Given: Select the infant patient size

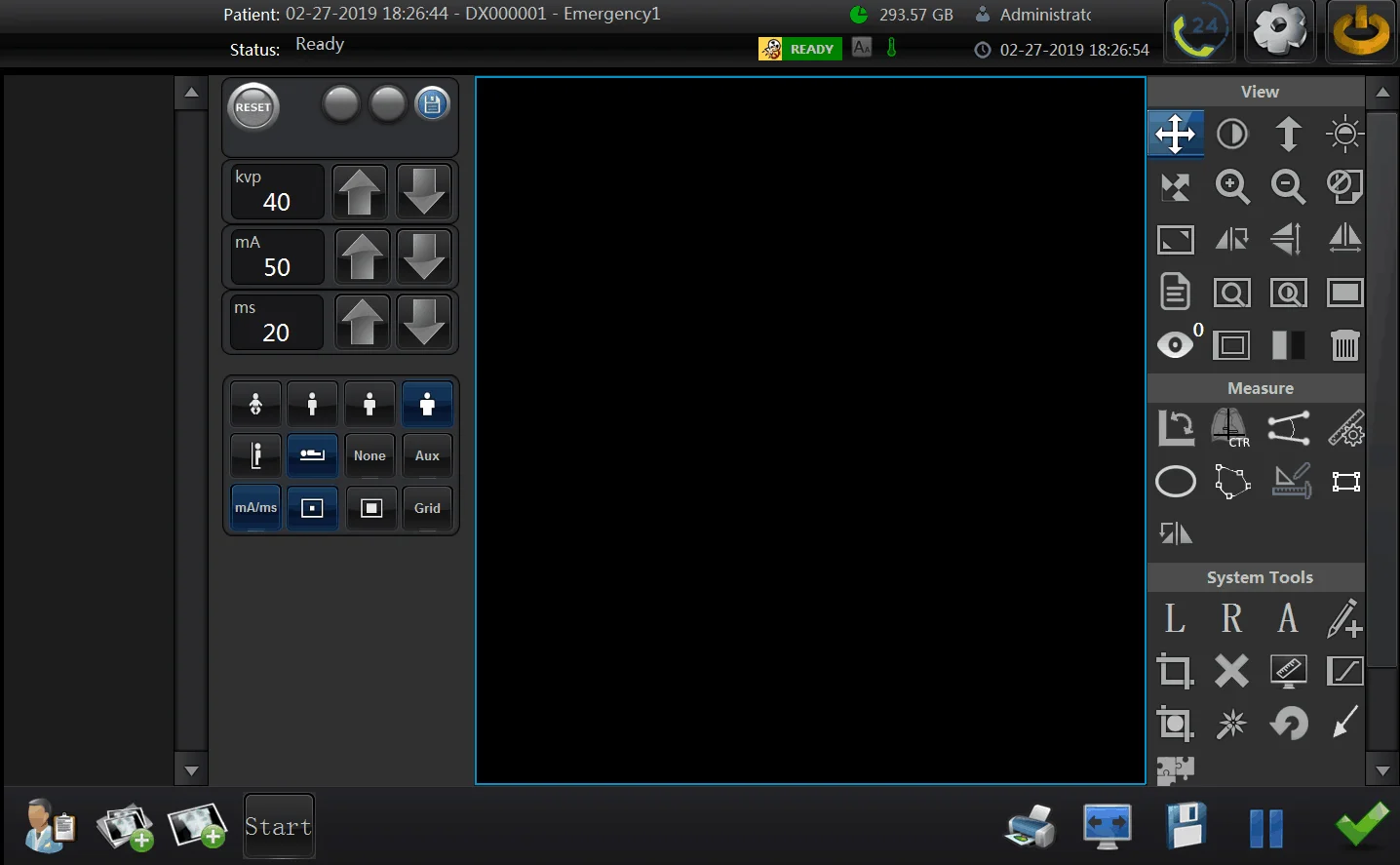Looking at the screenshot, I should click(x=255, y=404).
